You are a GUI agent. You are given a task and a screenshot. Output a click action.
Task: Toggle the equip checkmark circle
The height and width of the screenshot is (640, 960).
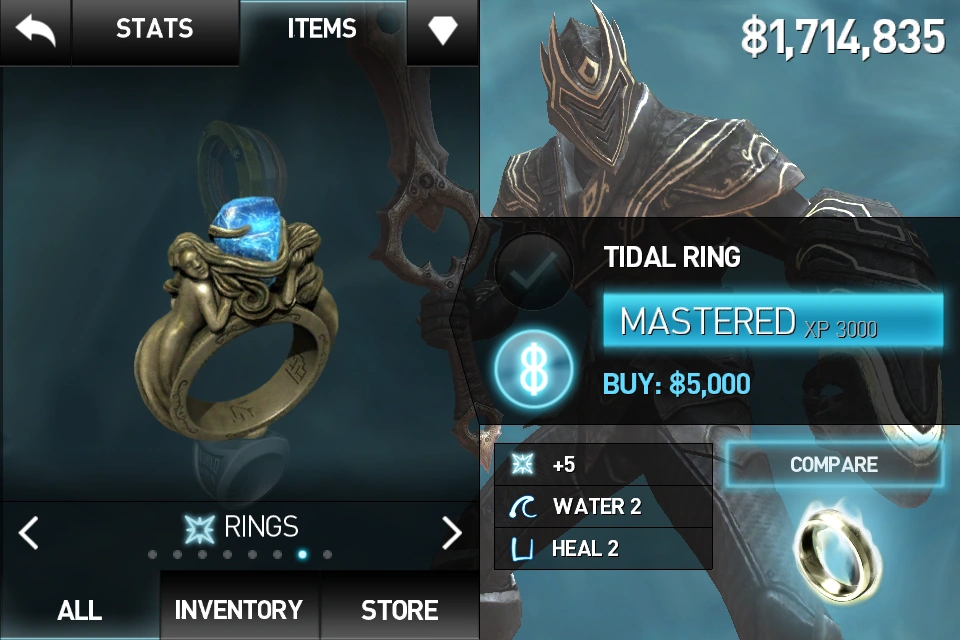coord(533,270)
